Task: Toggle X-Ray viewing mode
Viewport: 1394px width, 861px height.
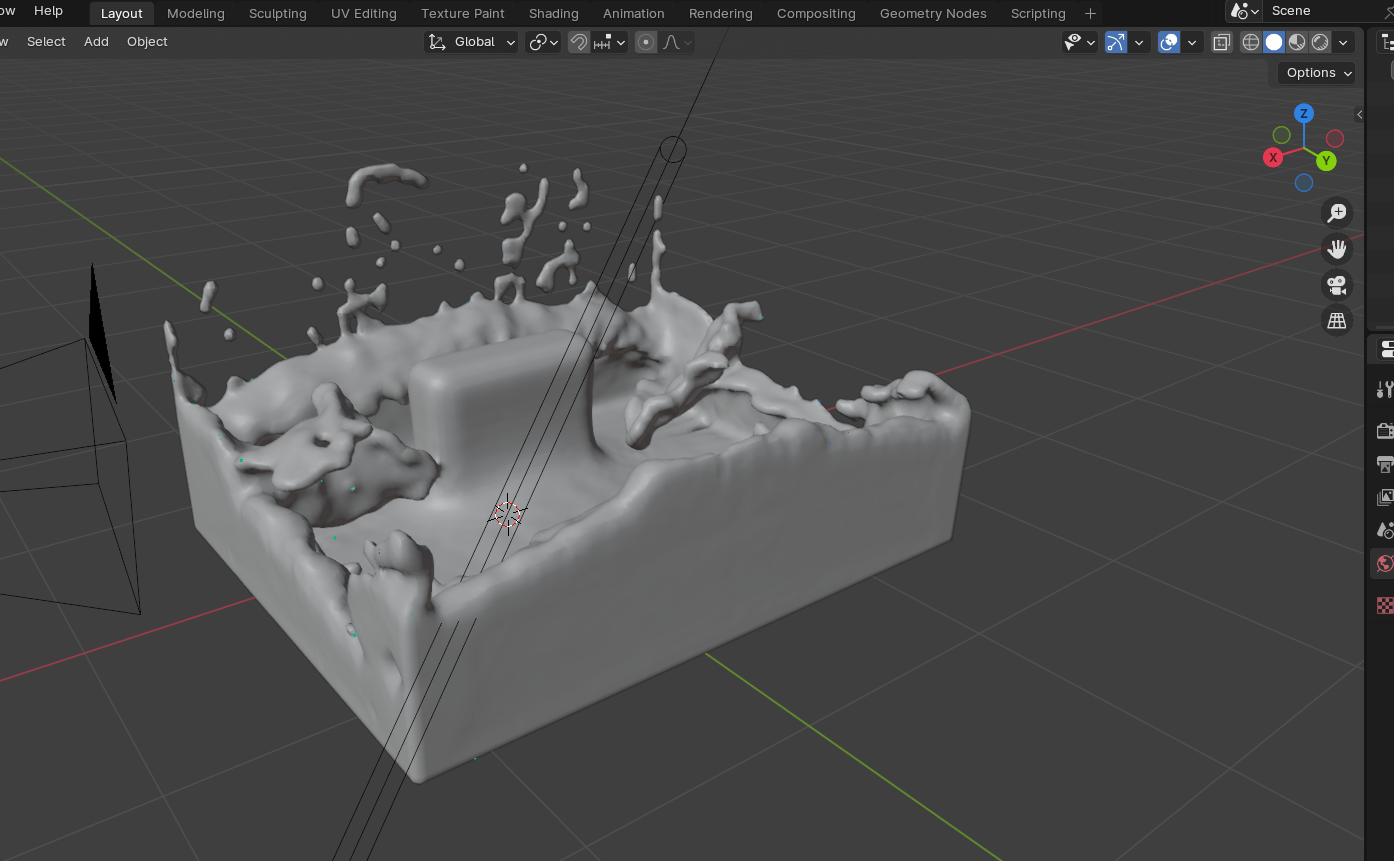Action: click(x=1221, y=42)
